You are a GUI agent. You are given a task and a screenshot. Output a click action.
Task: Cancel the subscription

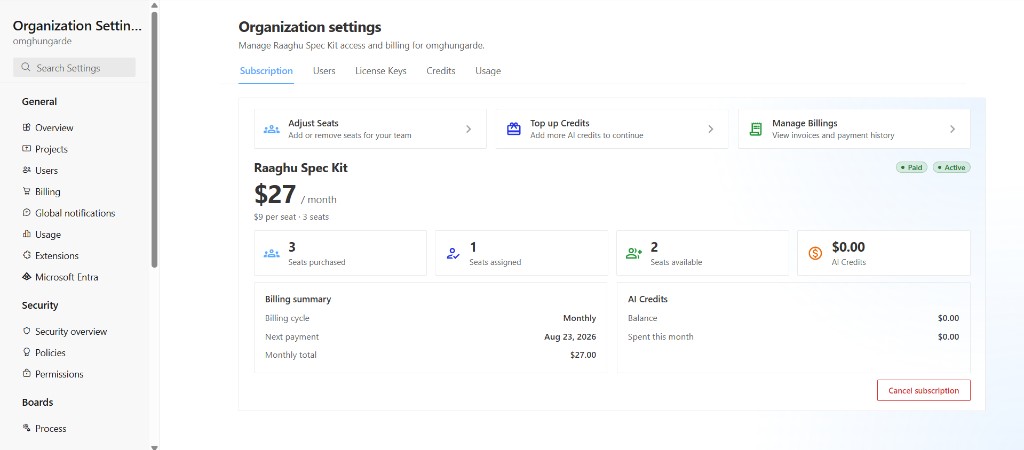(923, 391)
